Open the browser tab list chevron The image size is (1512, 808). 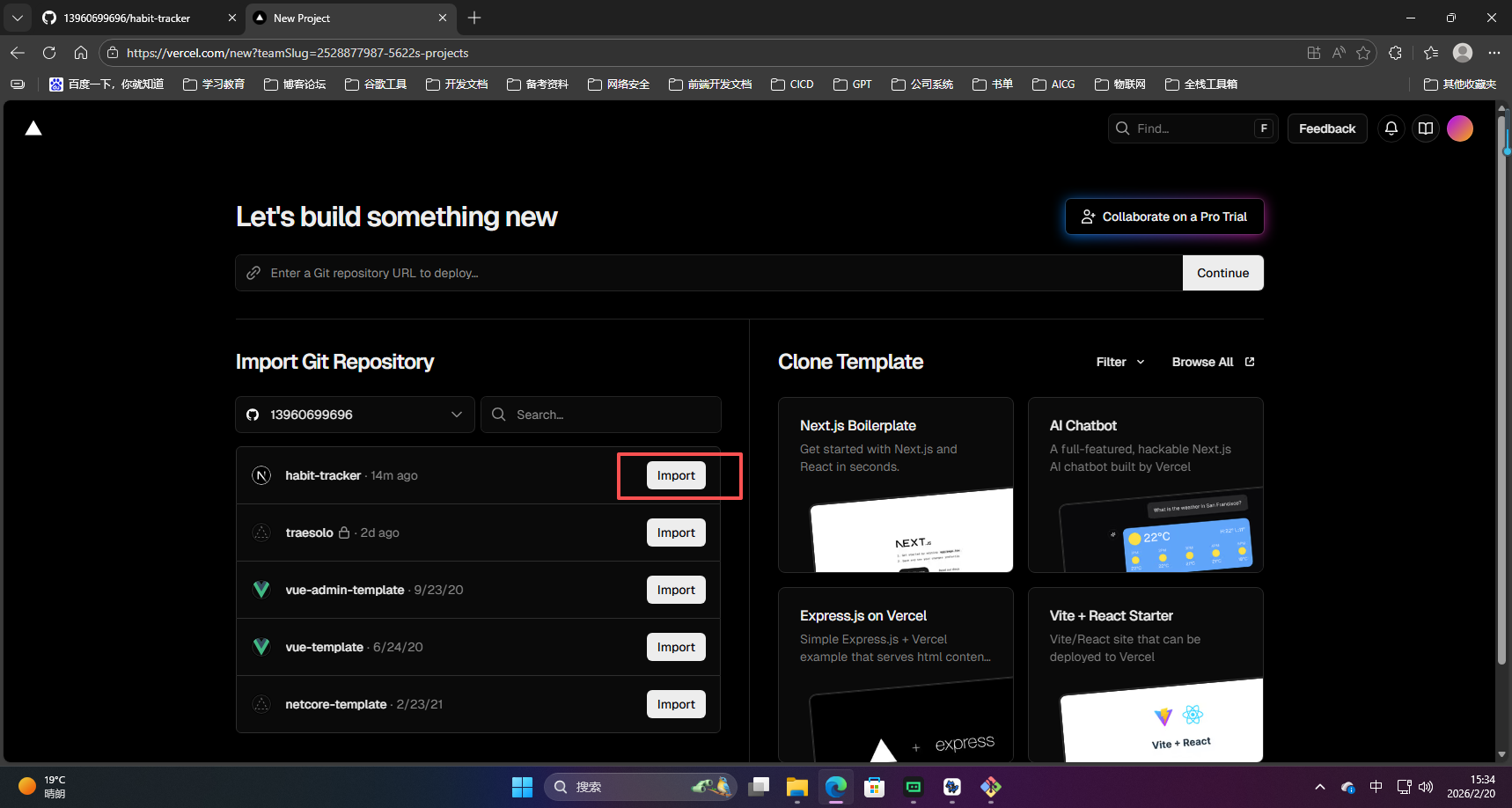17,18
